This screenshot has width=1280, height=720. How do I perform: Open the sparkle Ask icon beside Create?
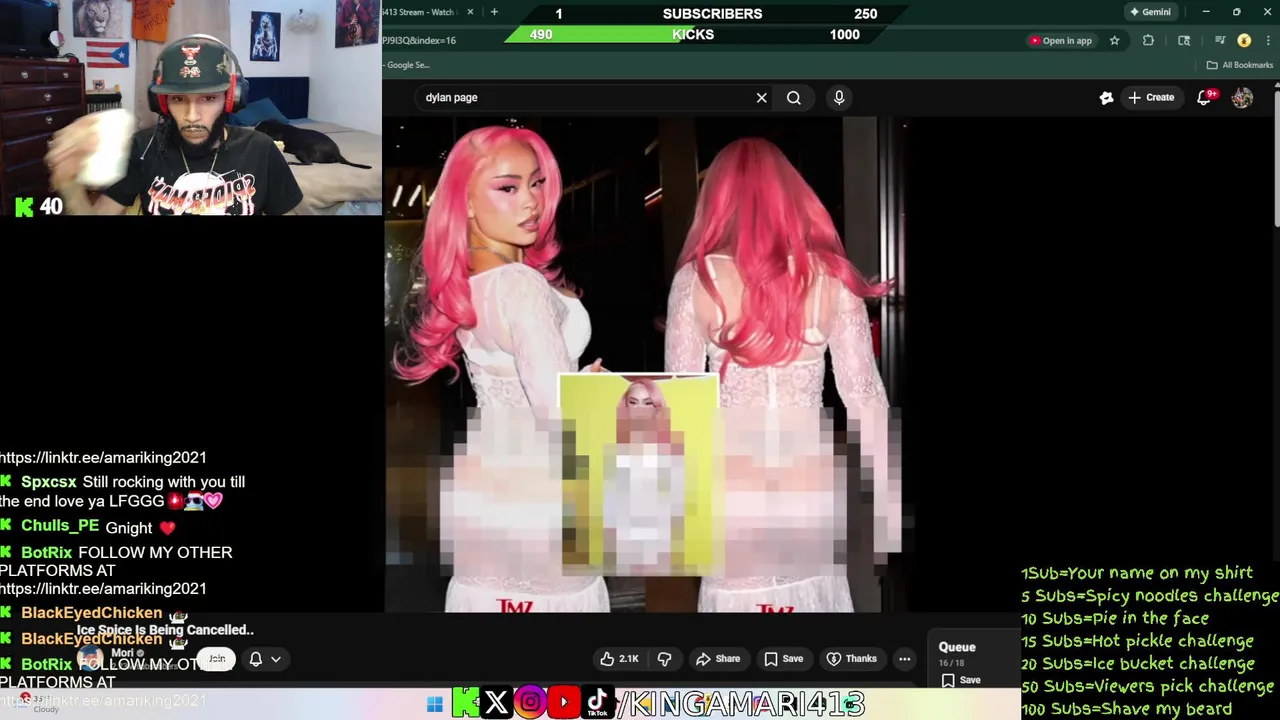point(1106,98)
